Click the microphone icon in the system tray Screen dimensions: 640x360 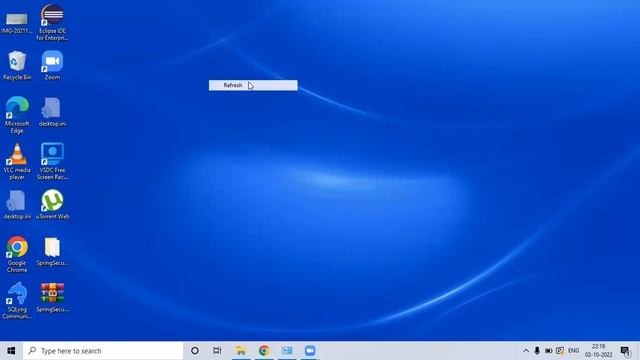point(537,351)
